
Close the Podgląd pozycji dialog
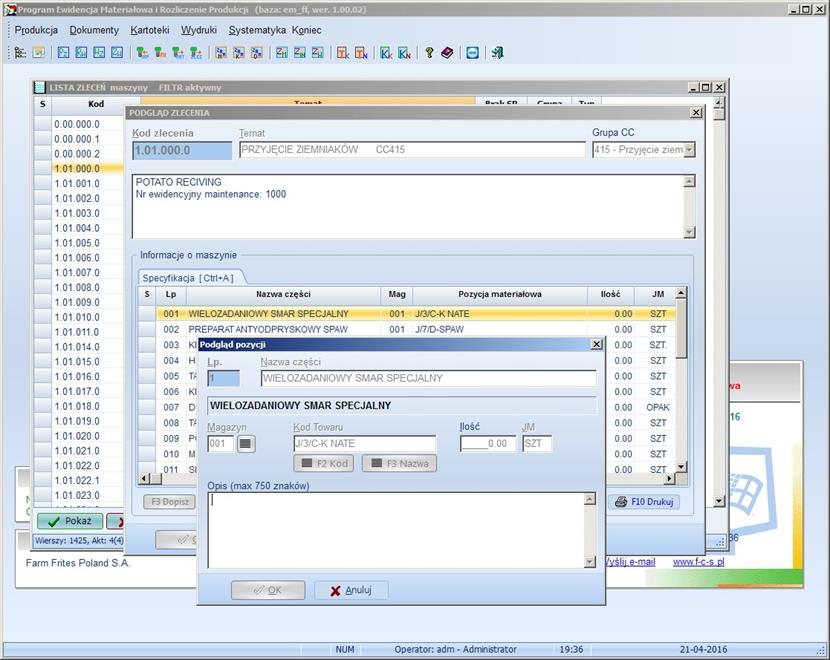596,344
